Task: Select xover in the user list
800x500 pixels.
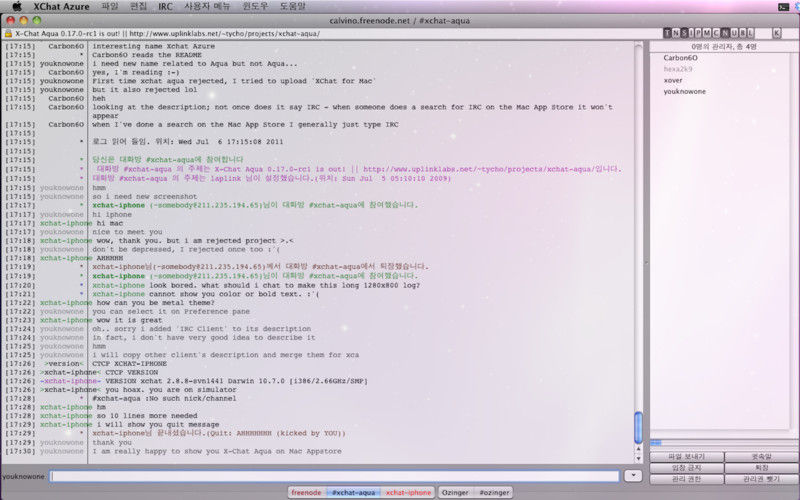Action: (673, 80)
